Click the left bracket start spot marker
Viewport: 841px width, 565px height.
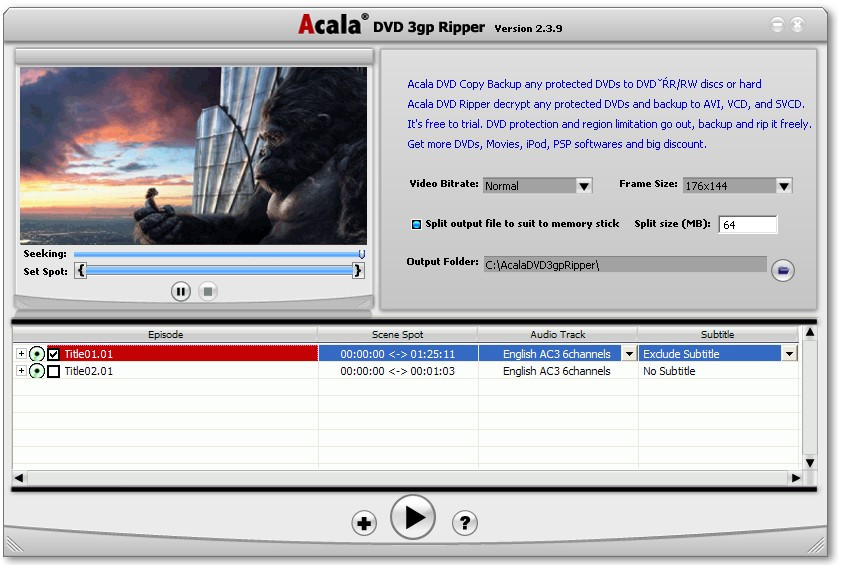80,270
